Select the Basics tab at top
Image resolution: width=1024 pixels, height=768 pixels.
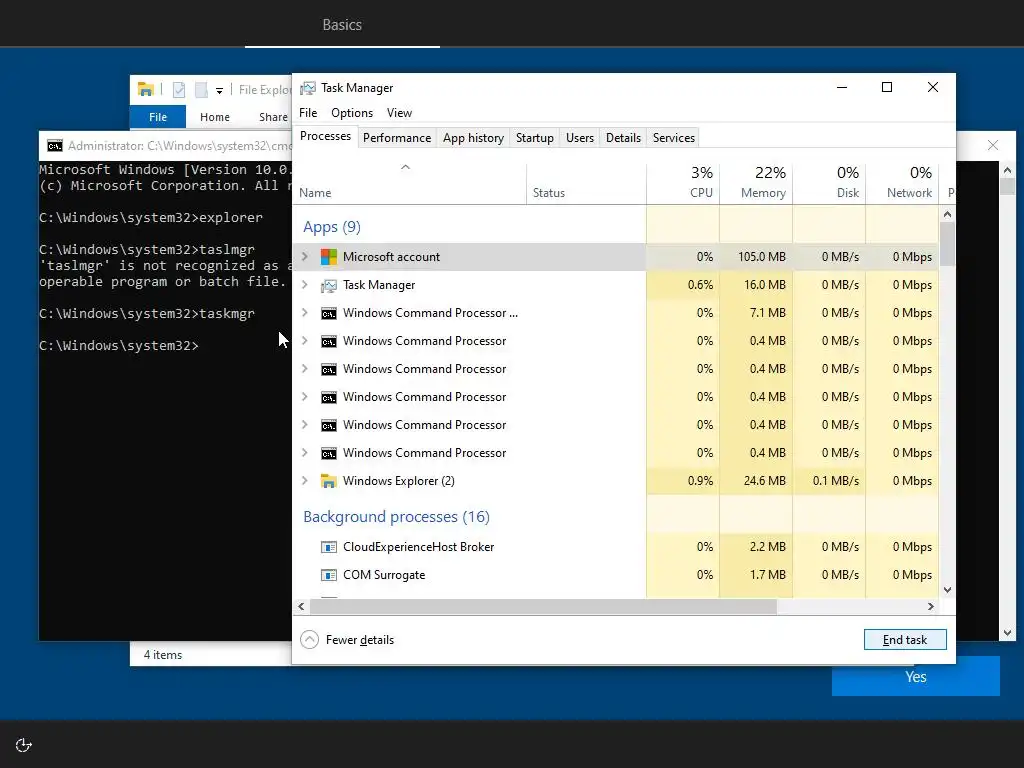[x=342, y=24]
